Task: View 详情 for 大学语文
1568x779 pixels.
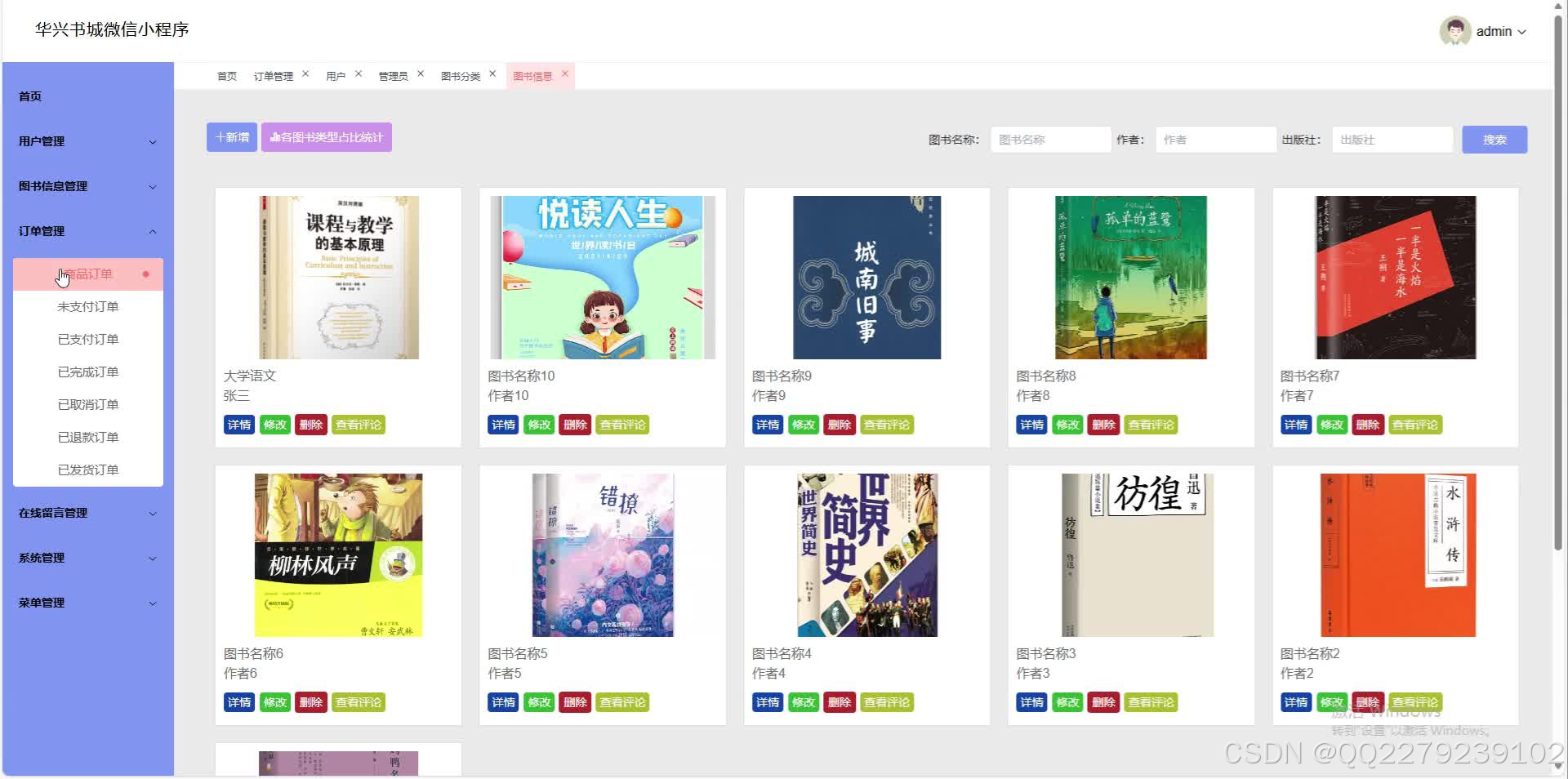Action: [239, 425]
